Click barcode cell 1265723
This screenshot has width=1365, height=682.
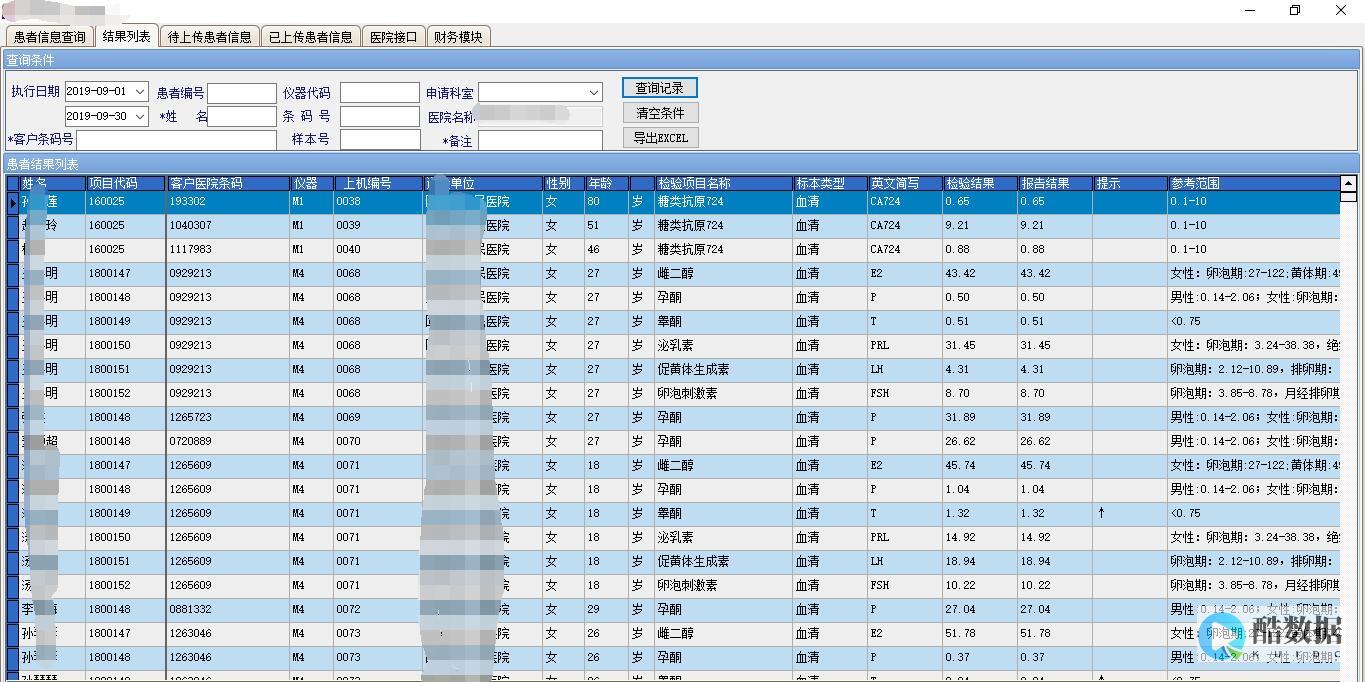click(227, 417)
